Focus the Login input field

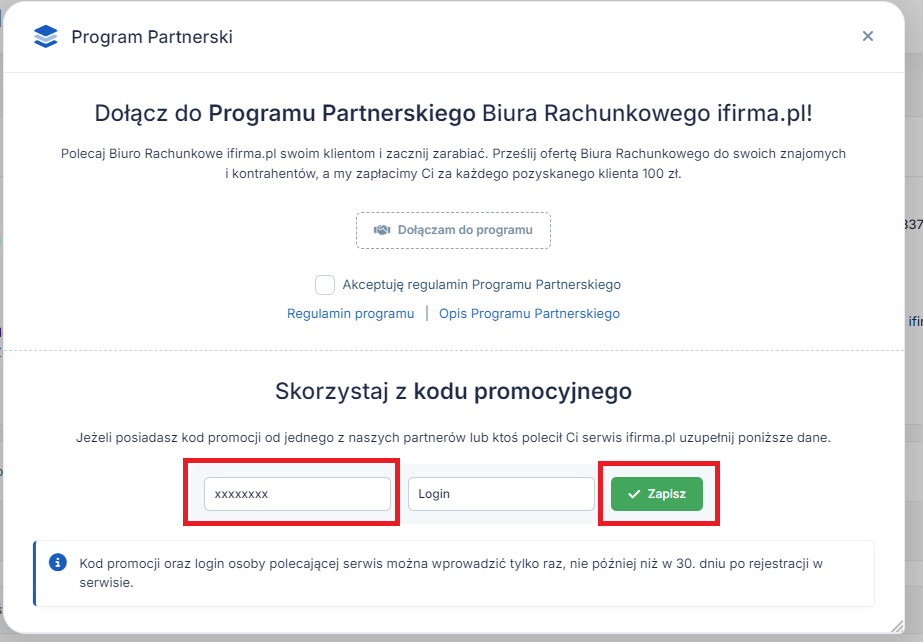501,494
